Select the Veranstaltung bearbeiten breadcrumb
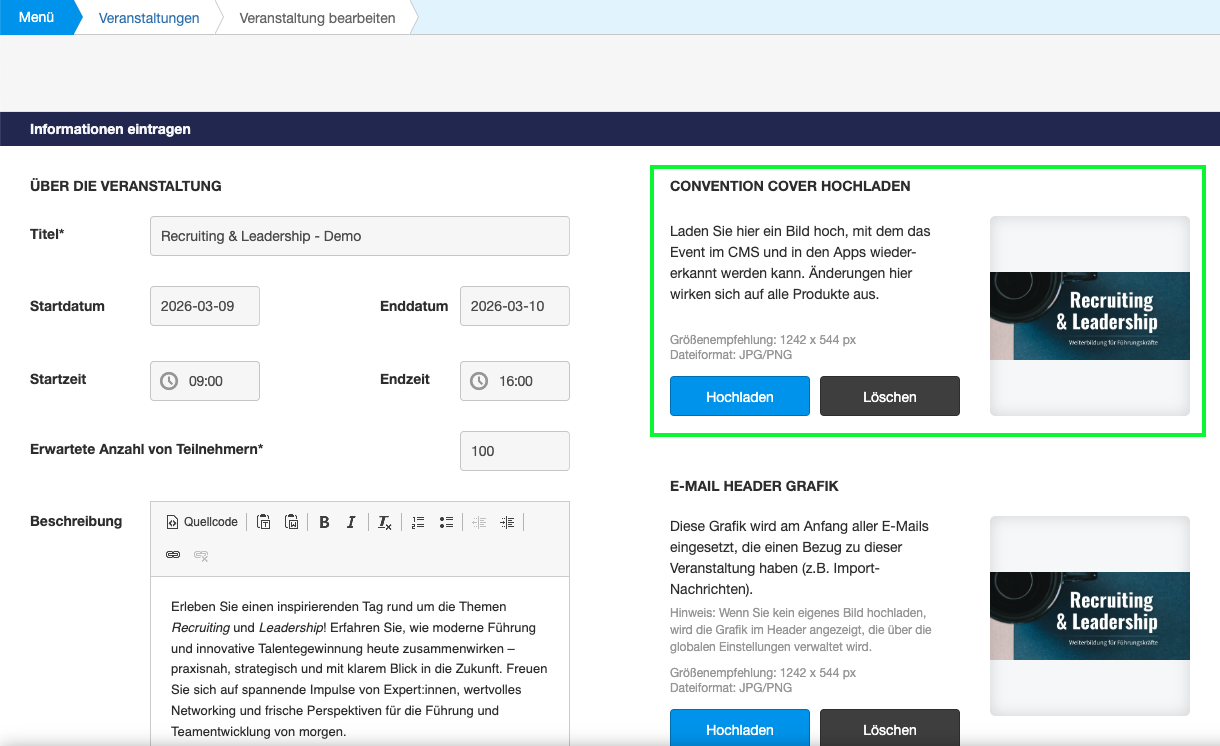1220x746 pixels. [x=317, y=18]
